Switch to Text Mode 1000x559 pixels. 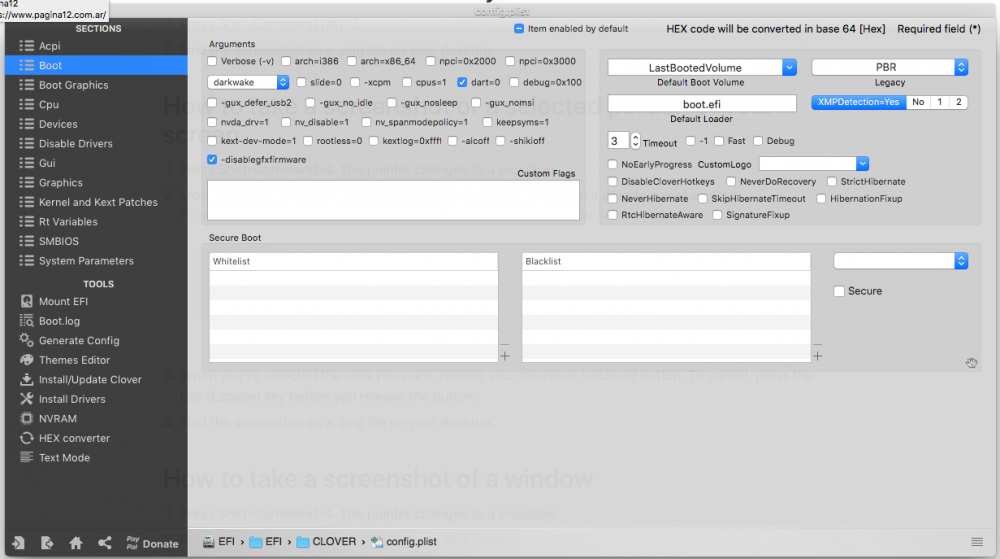point(64,458)
